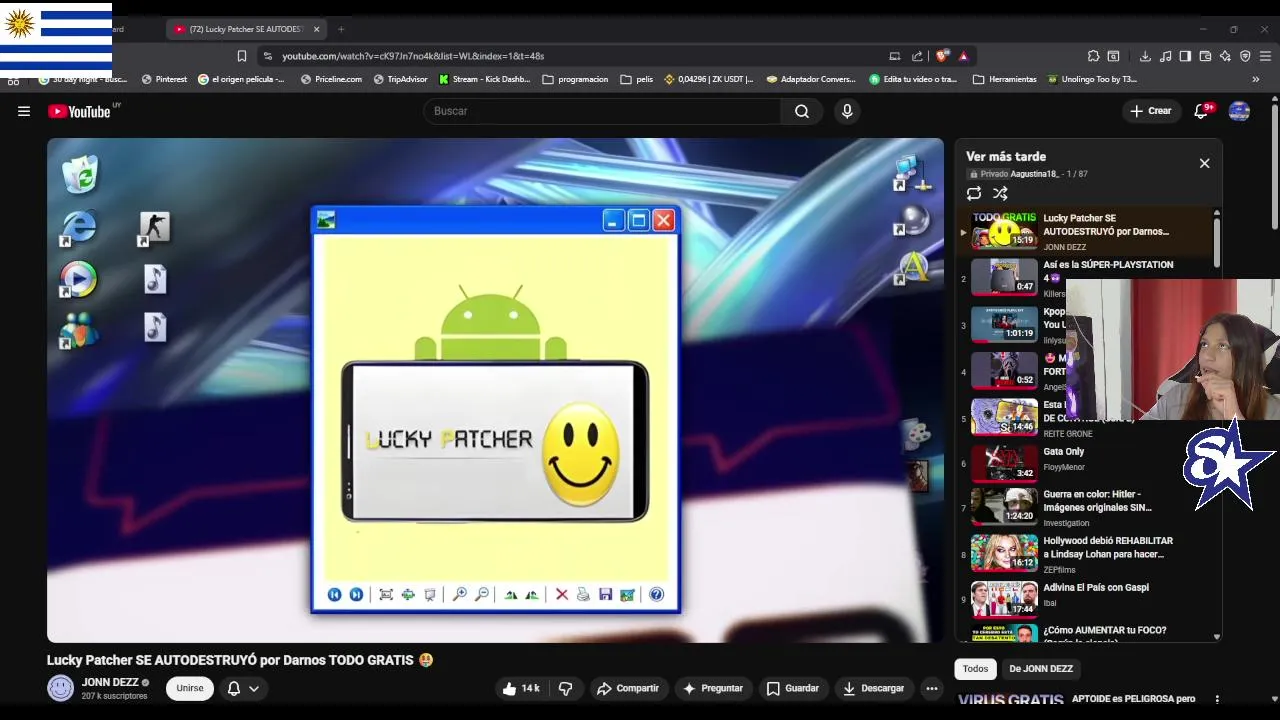Open the JONN DEZZ channel avatar
1280x720 pixels.
coord(61,688)
